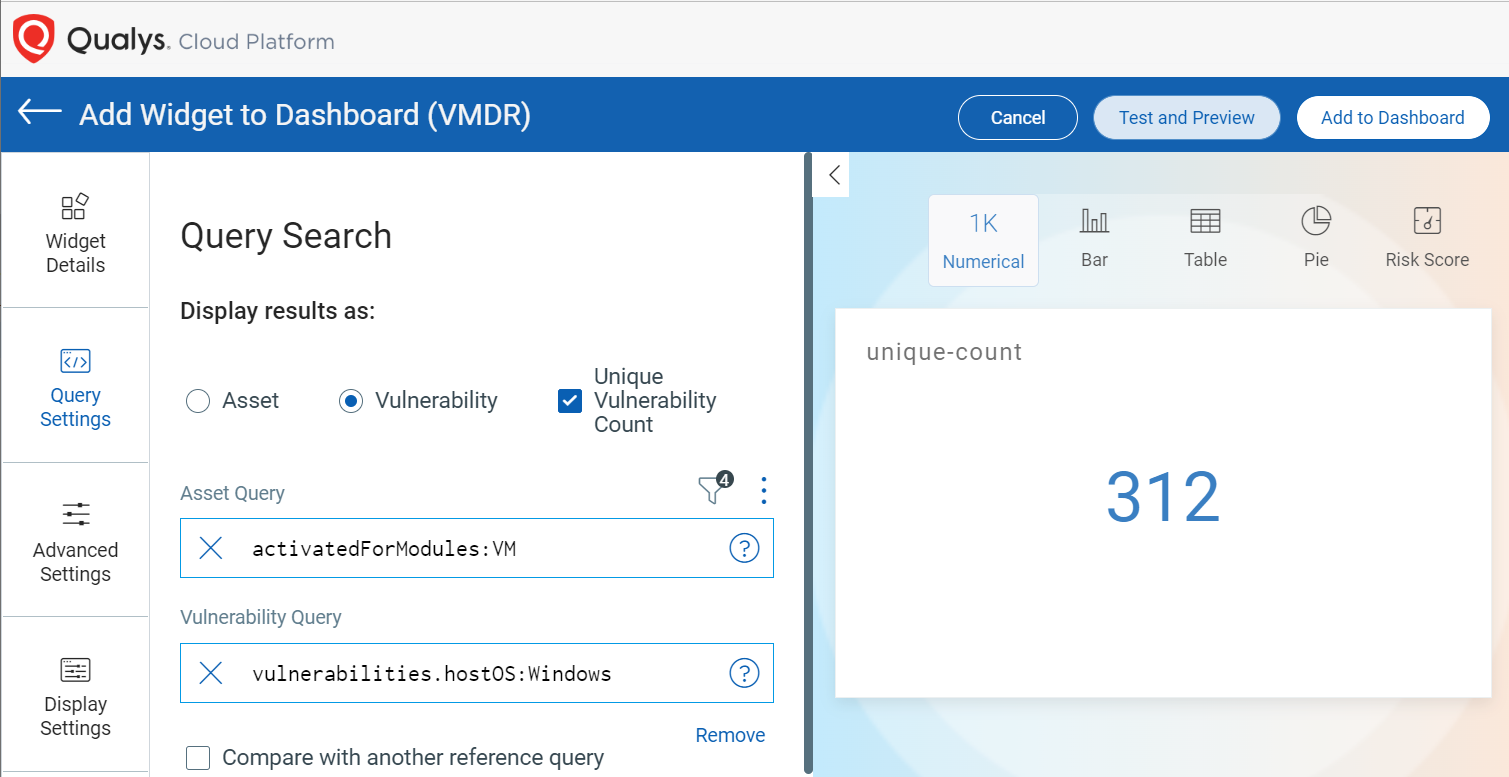Open the Advanced Settings section
The height and width of the screenshot is (777, 1509).
(75, 541)
